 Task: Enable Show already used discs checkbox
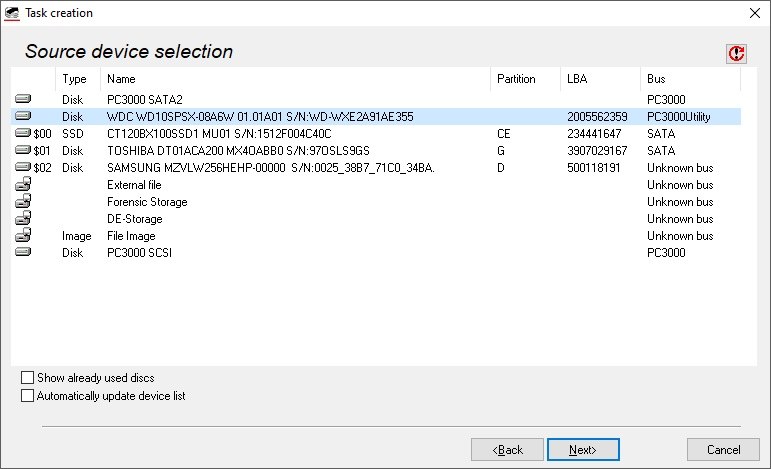[x=28, y=378]
